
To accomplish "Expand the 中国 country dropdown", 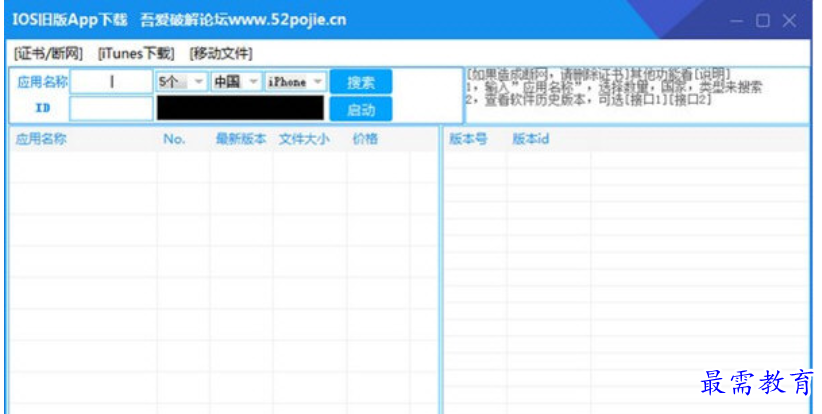I will (x=236, y=82).
